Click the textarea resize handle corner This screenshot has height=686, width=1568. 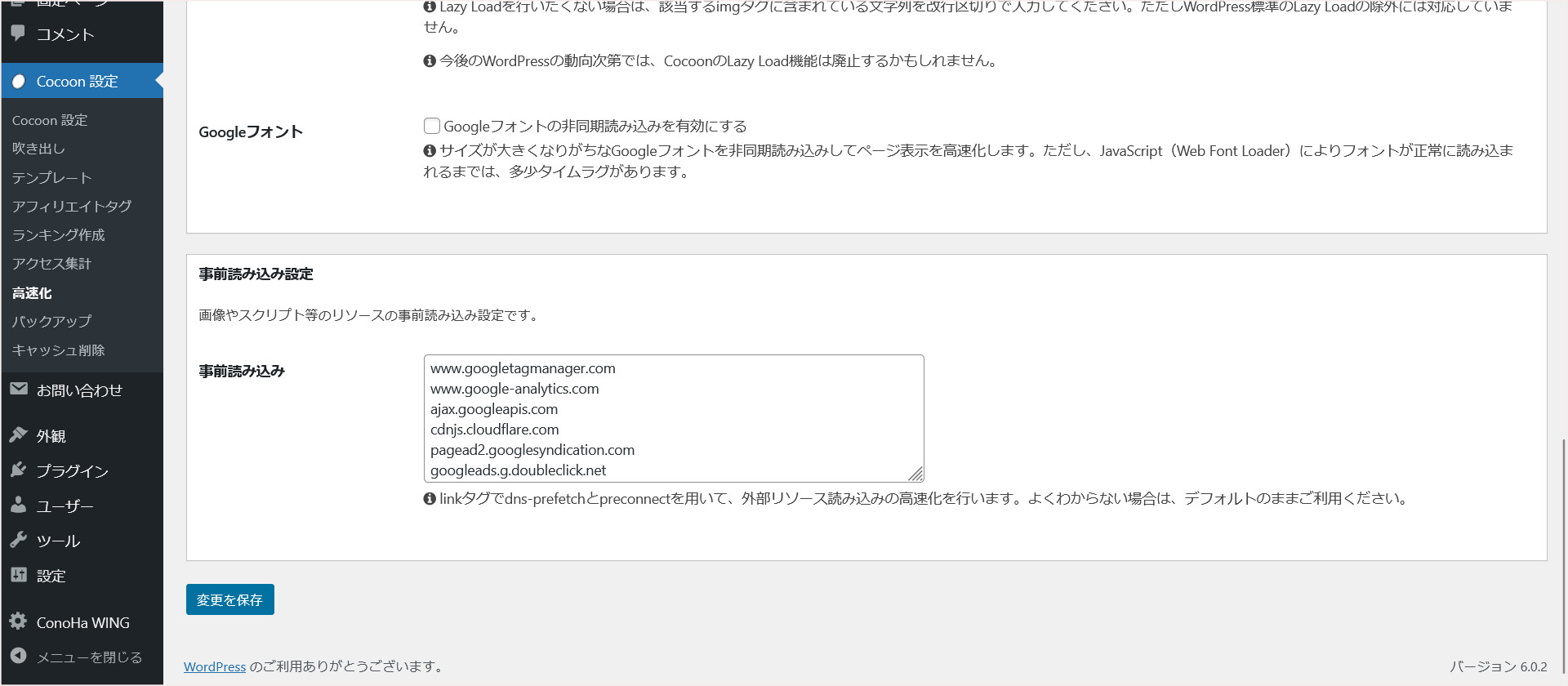pyautogui.click(x=916, y=474)
